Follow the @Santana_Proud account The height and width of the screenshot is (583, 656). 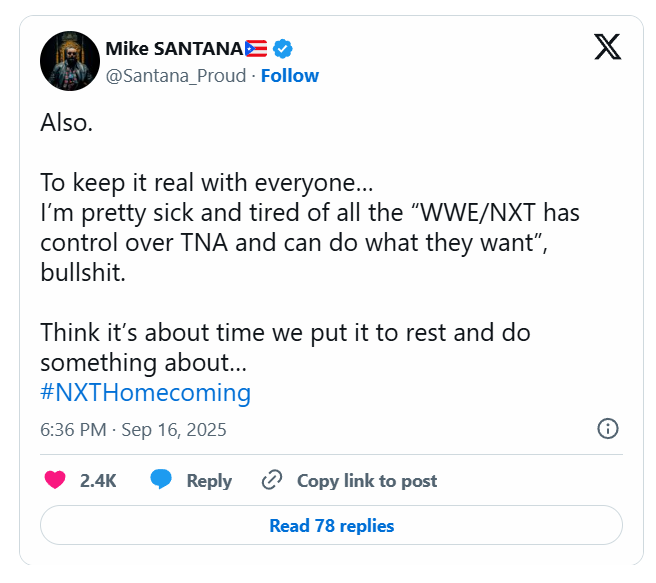pos(290,75)
